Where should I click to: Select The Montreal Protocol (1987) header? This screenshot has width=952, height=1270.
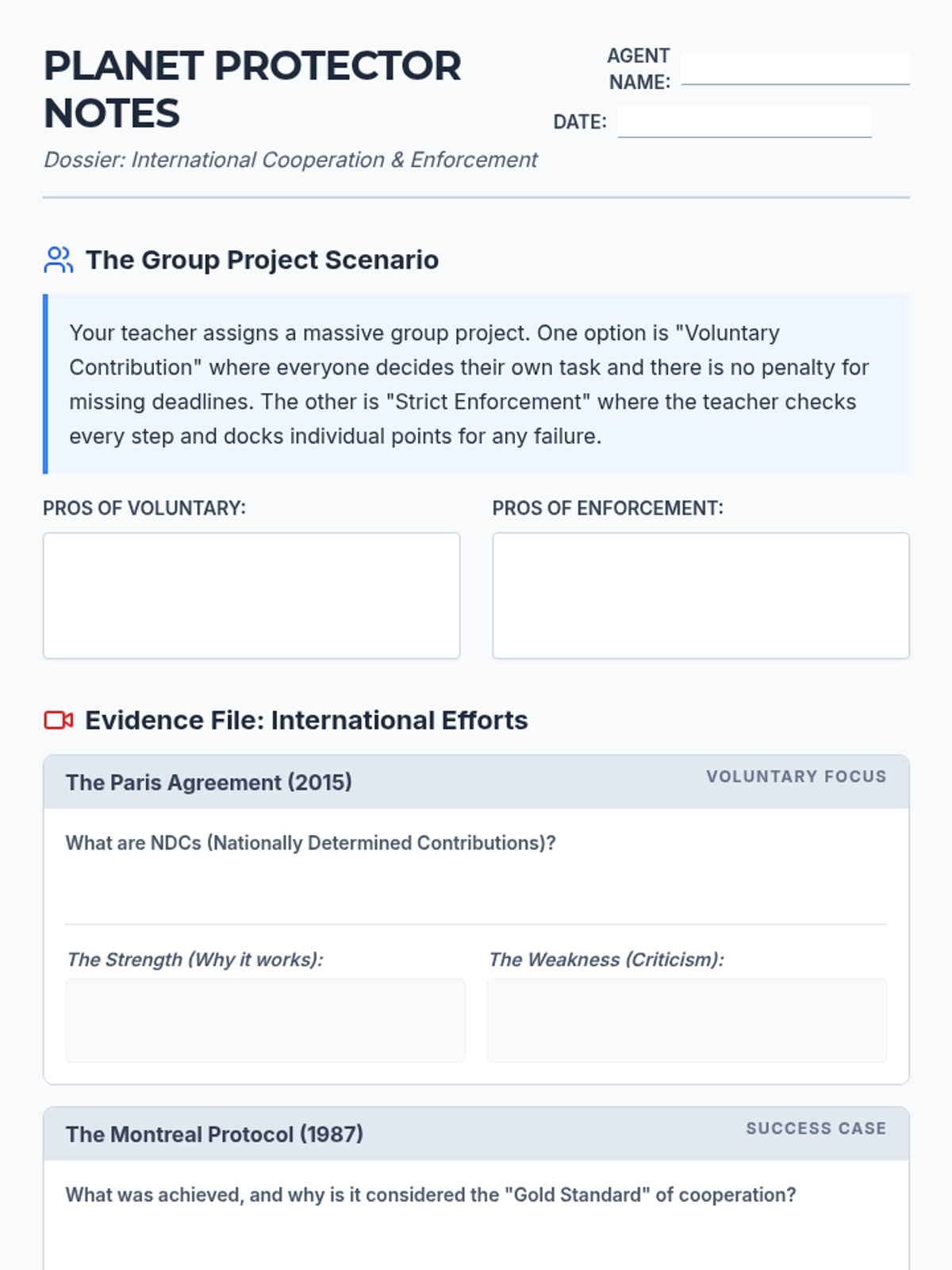[214, 1134]
